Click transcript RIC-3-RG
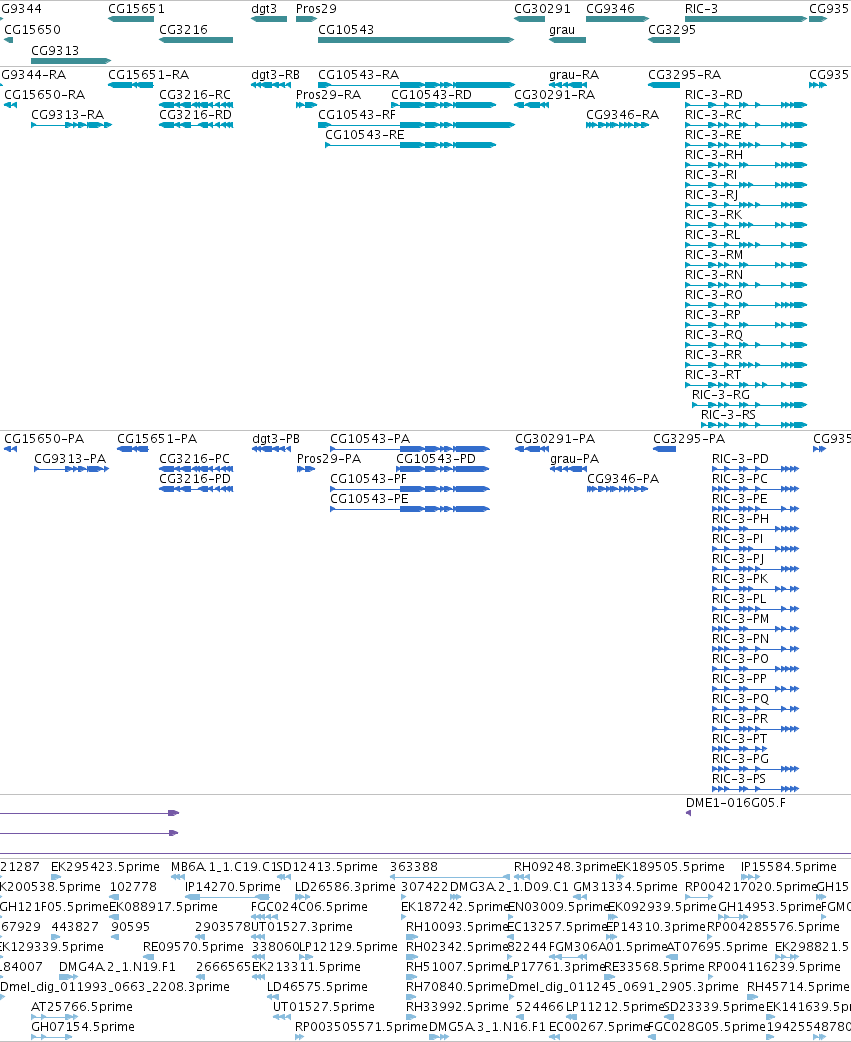Image resolution: width=851 pixels, height=1042 pixels. (x=721, y=395)
